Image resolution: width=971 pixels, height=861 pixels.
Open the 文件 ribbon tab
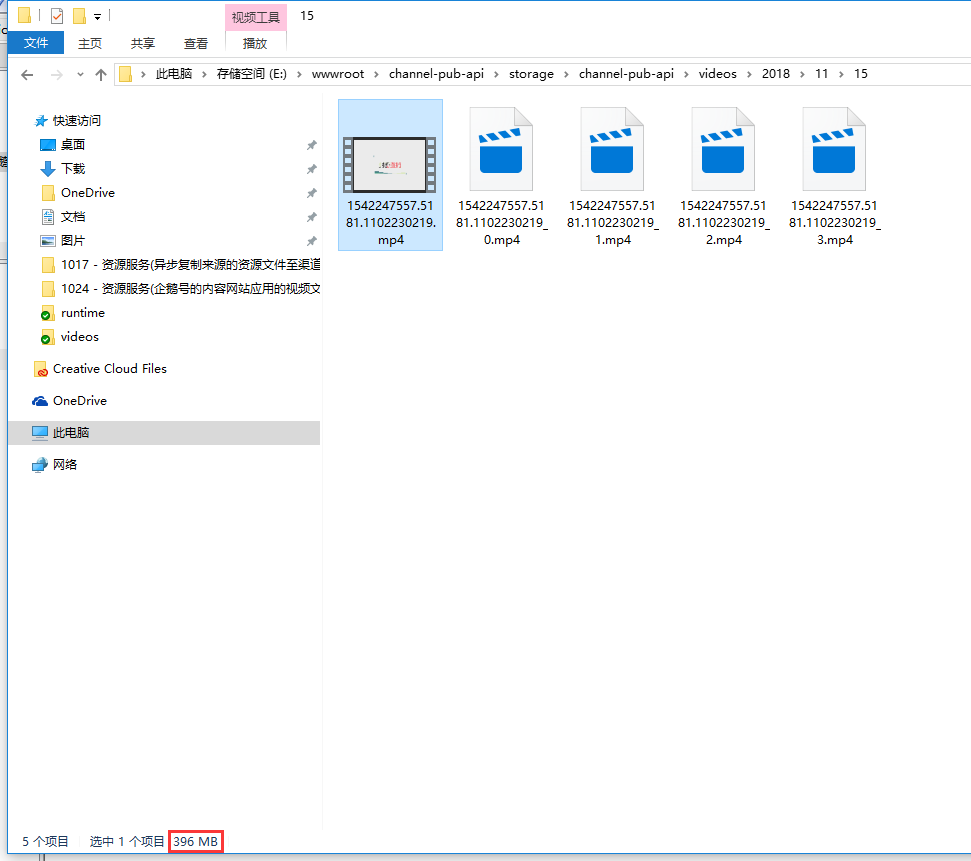36,43
